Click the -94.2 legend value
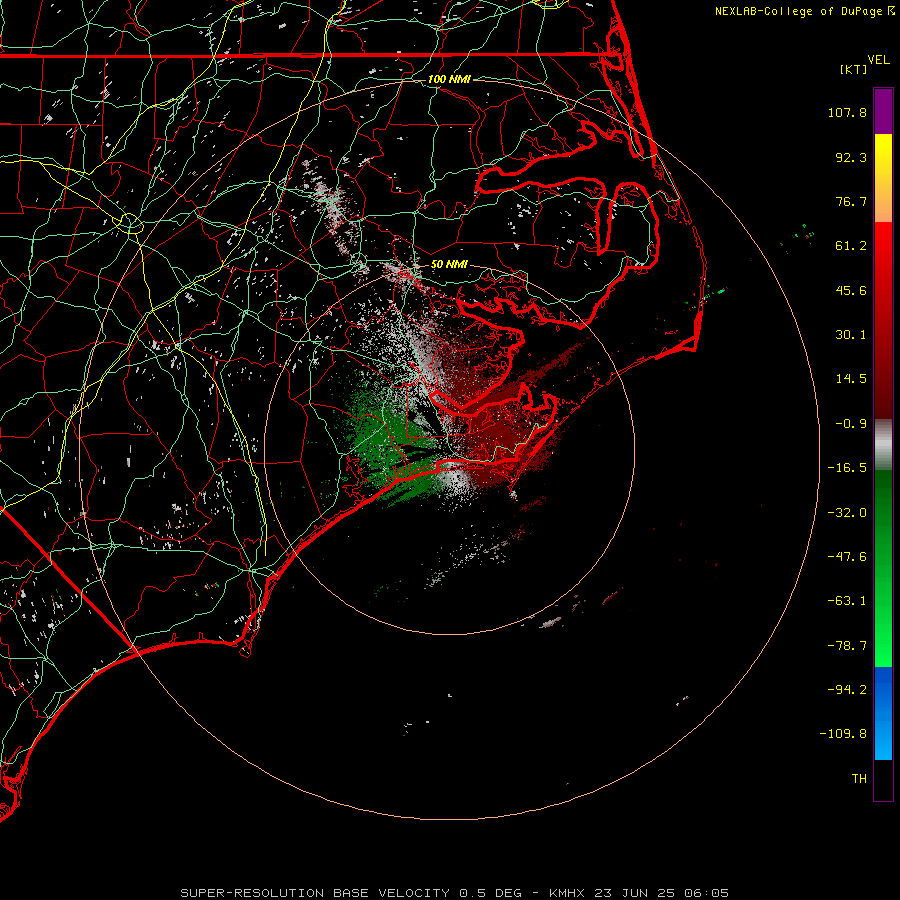900x900 pixels. [x=847, y=690]
